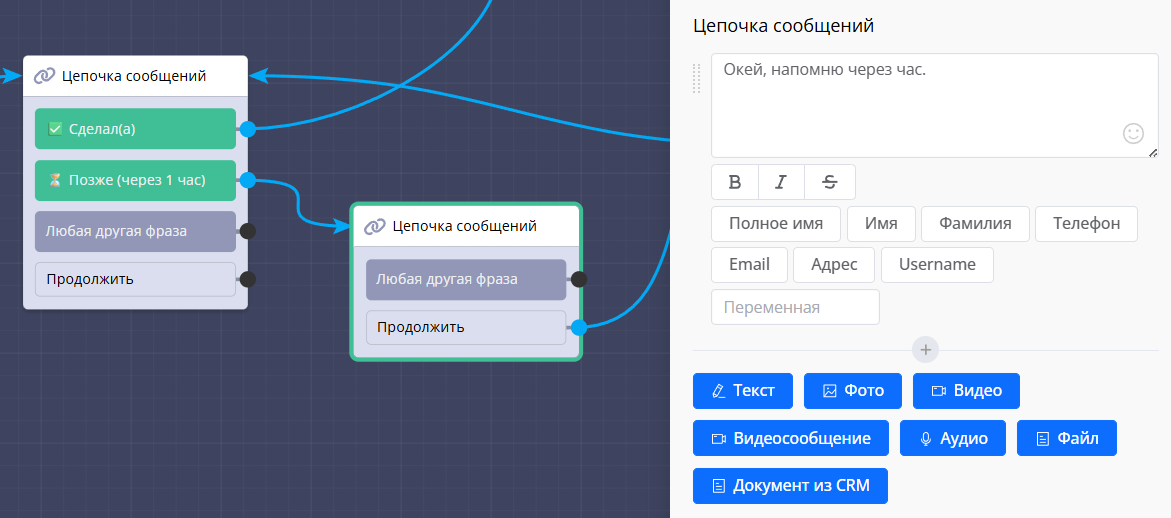1171x518 pixels.
Task: Insert Полное имя variable
Action: (x=775, y=224)
